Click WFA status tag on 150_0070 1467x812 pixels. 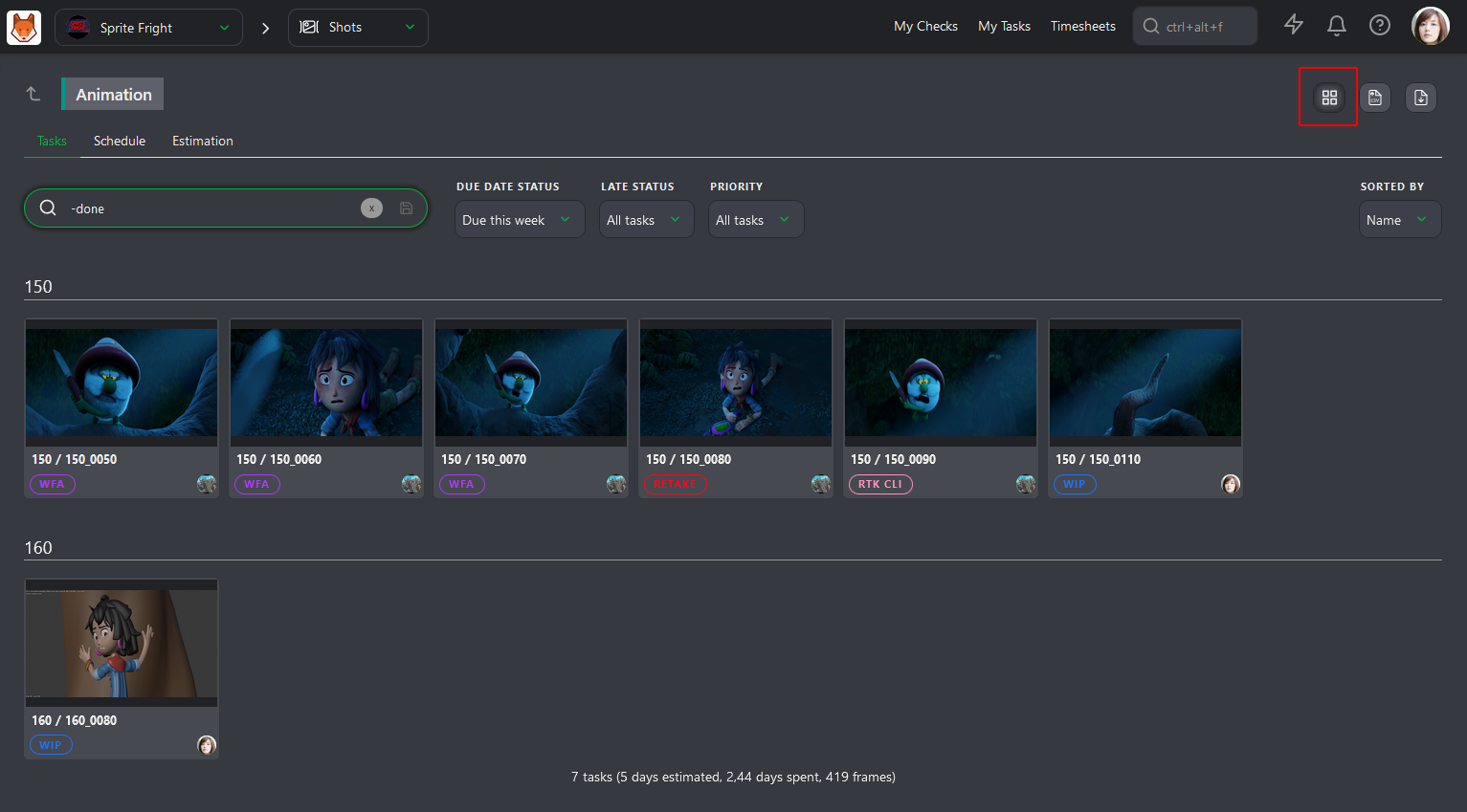461,484
